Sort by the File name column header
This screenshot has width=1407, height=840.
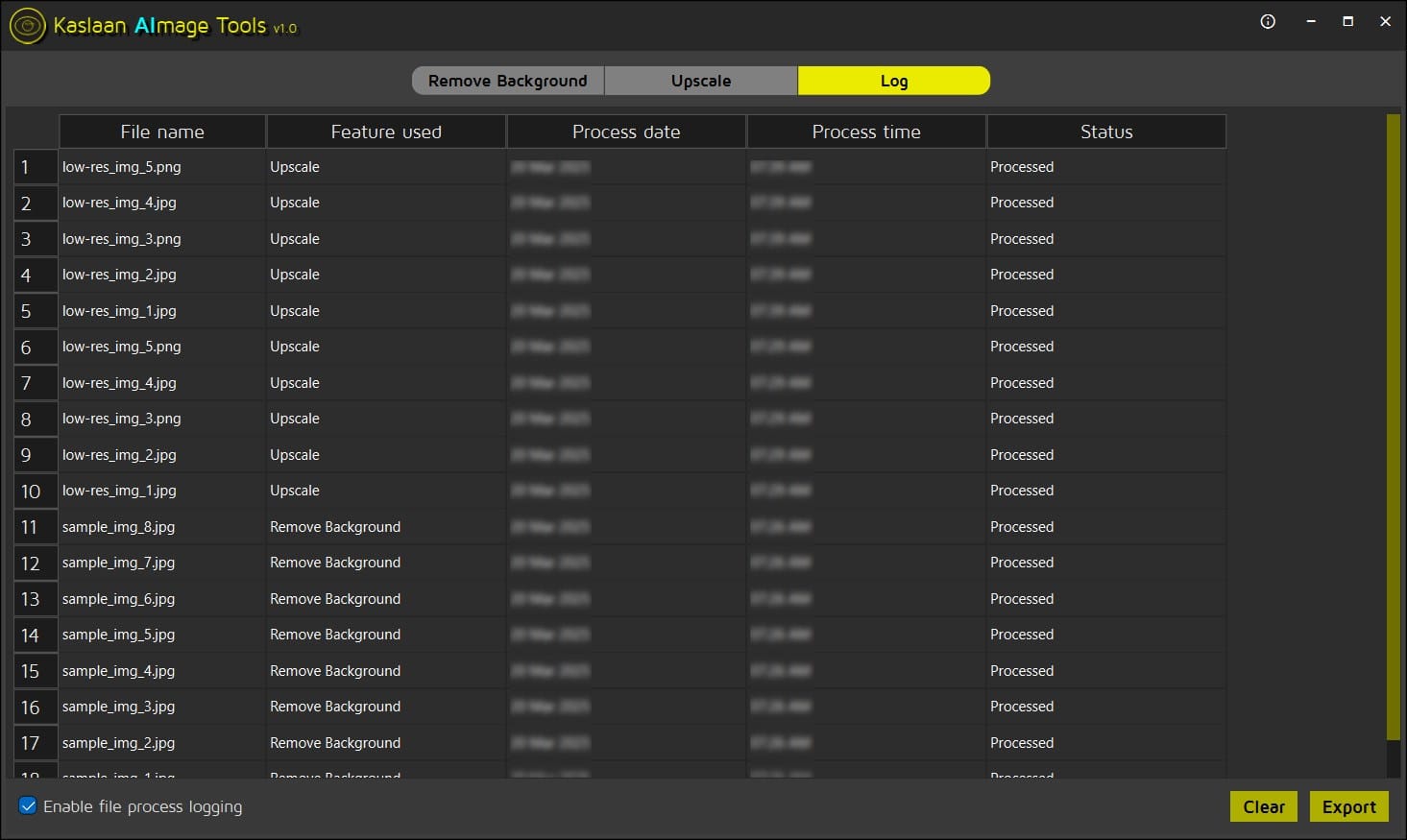162,132
